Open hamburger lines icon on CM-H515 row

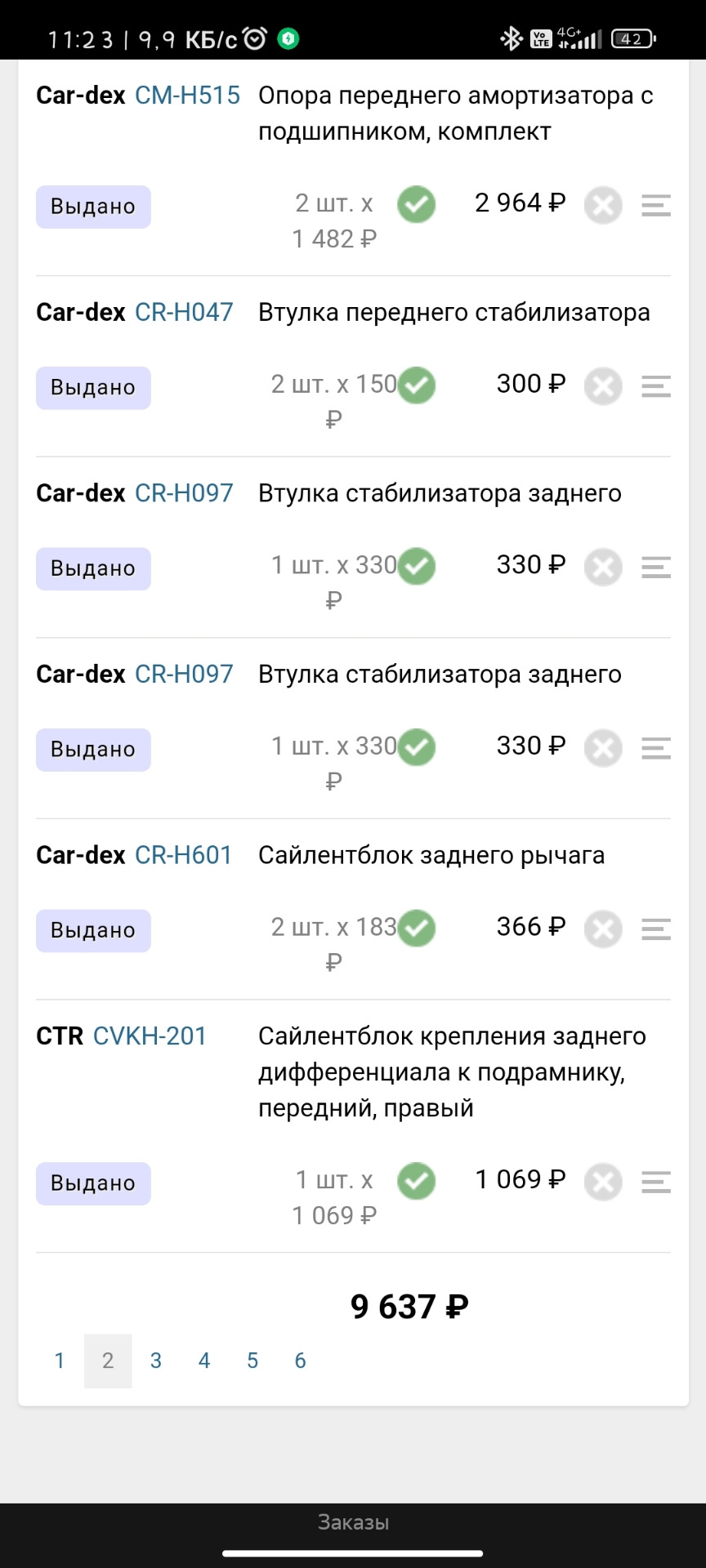pos(655,206)
